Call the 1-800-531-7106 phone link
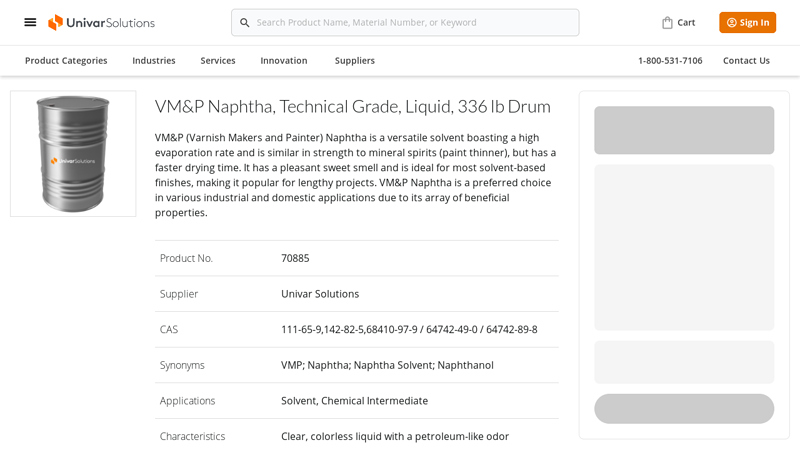The image size is (800, 450). [670, 61]
